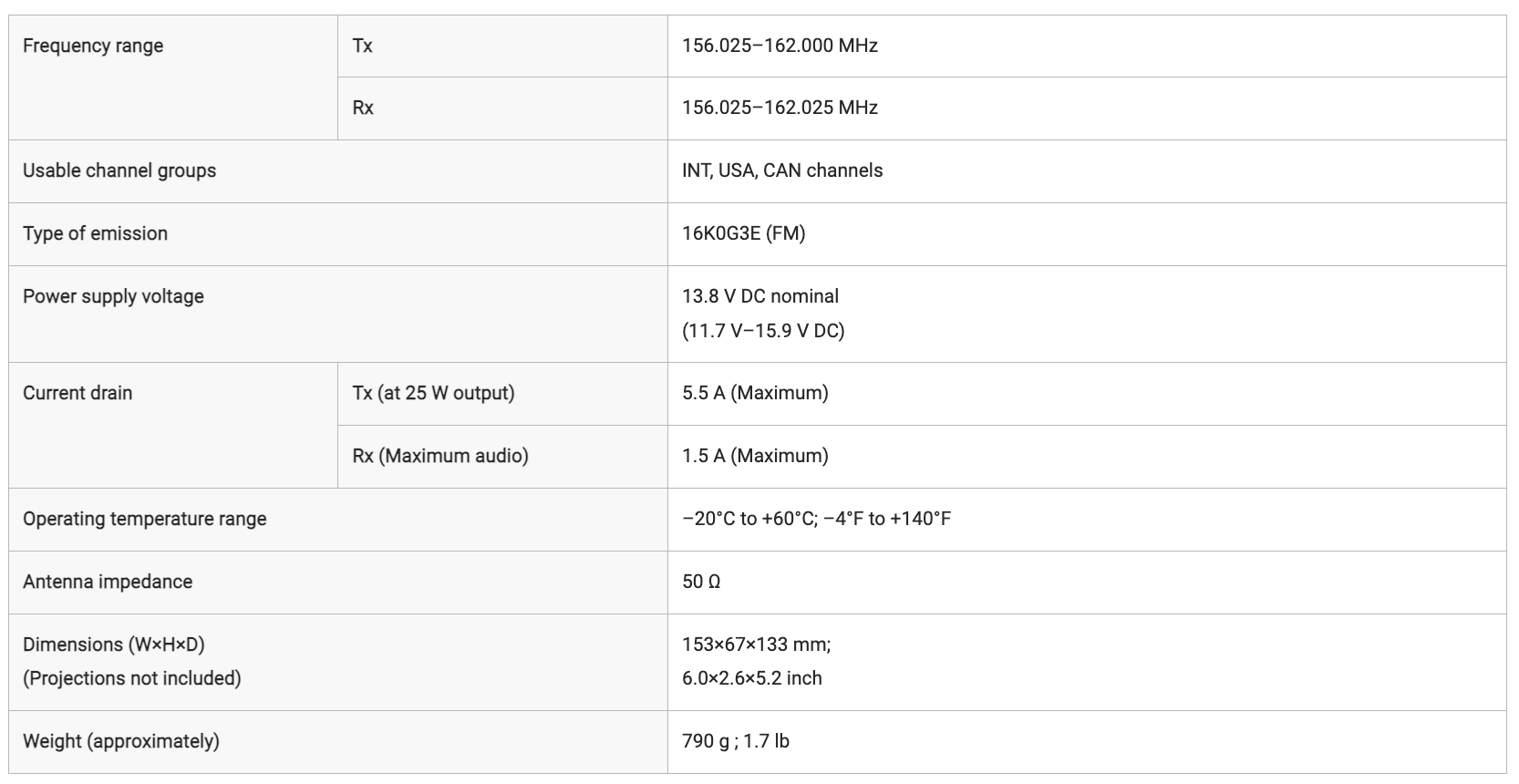Select the 16K0G3E (FM) value
The height and width of the screenshot is (784, 1519).
(x=744, y=233)
